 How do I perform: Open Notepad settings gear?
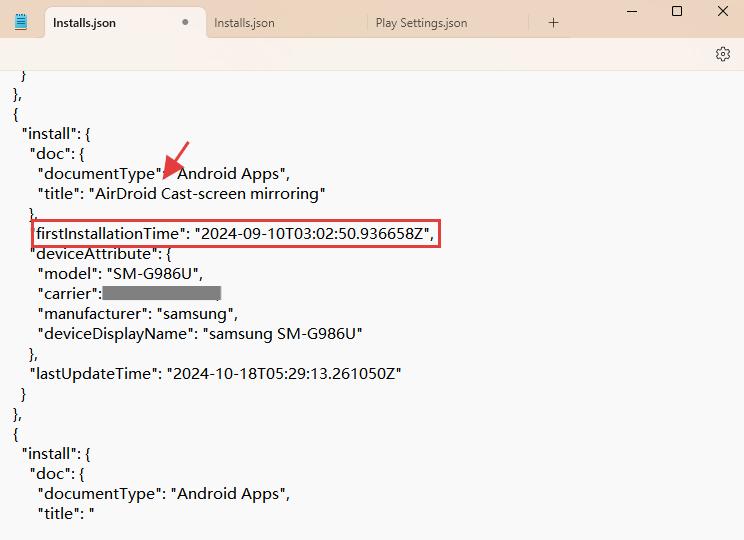722,54
